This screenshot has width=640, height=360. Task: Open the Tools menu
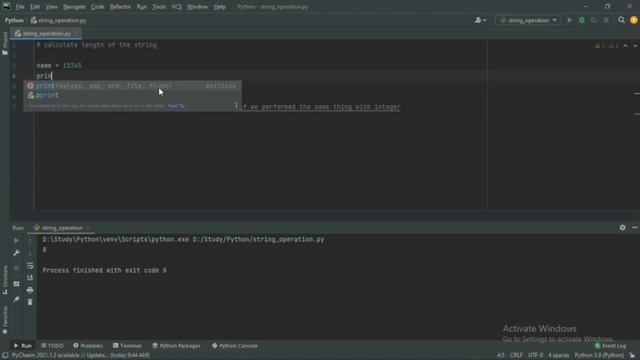pyautogui.click(x=159, y=7)
